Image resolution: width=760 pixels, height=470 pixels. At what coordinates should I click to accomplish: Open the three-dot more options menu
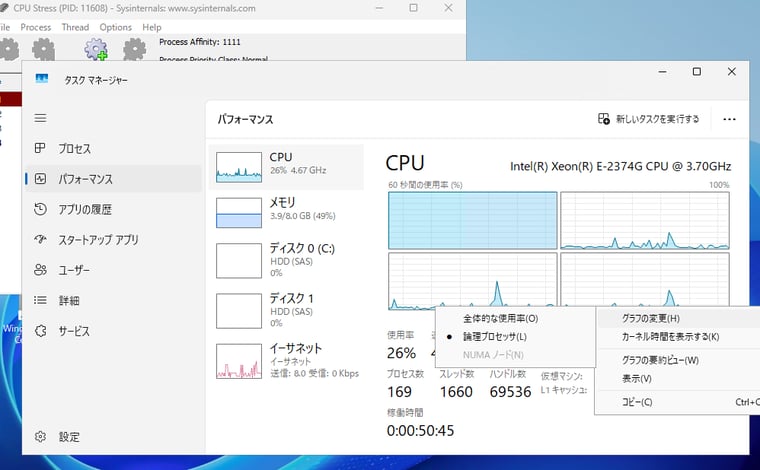729,119
